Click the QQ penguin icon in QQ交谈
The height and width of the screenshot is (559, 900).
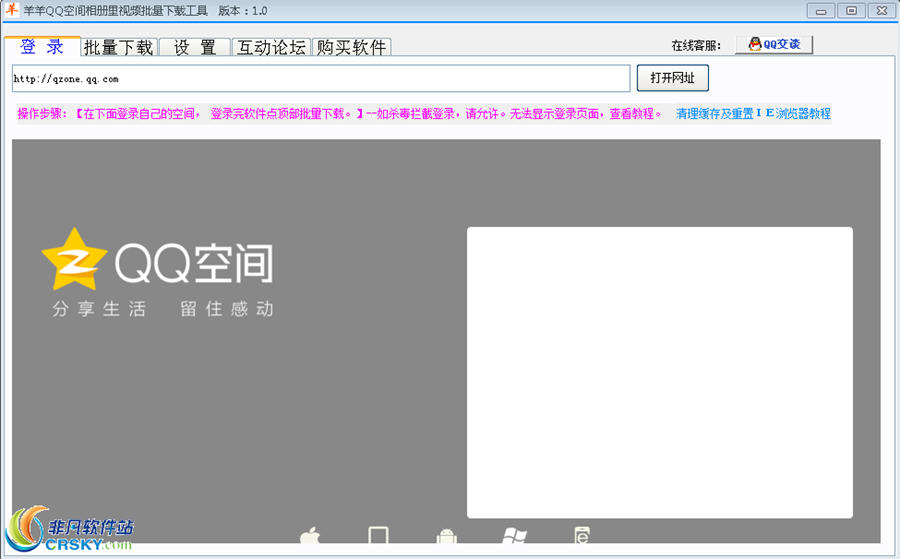(x=755, y=44)
